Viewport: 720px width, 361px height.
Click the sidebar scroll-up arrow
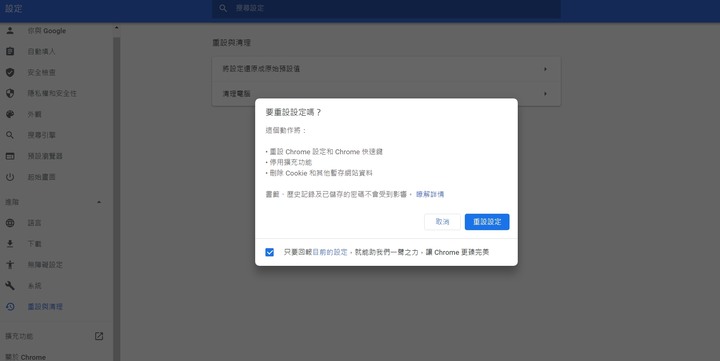117,28
